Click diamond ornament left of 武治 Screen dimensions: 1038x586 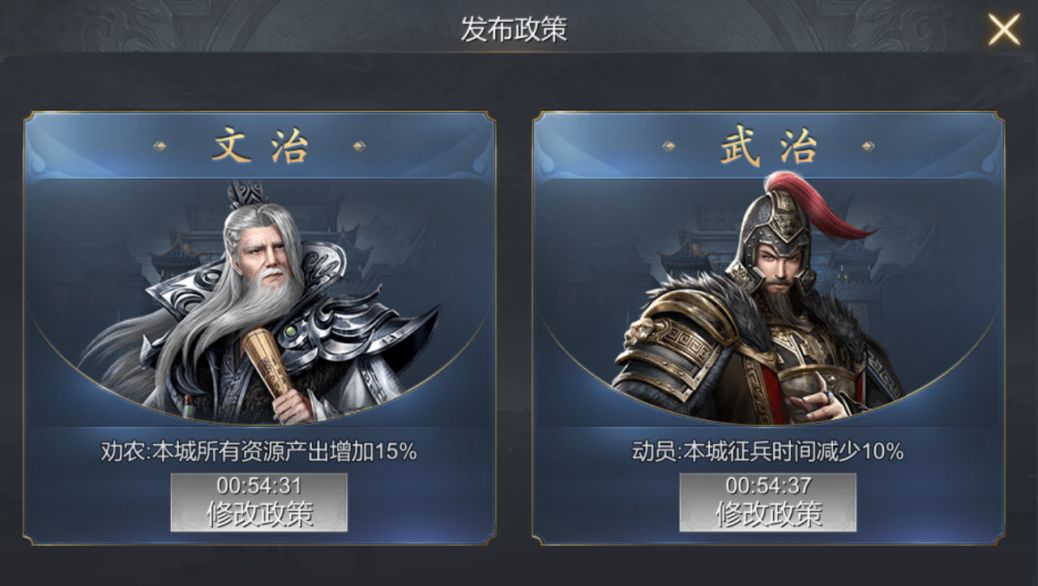[x=669, y=146]
